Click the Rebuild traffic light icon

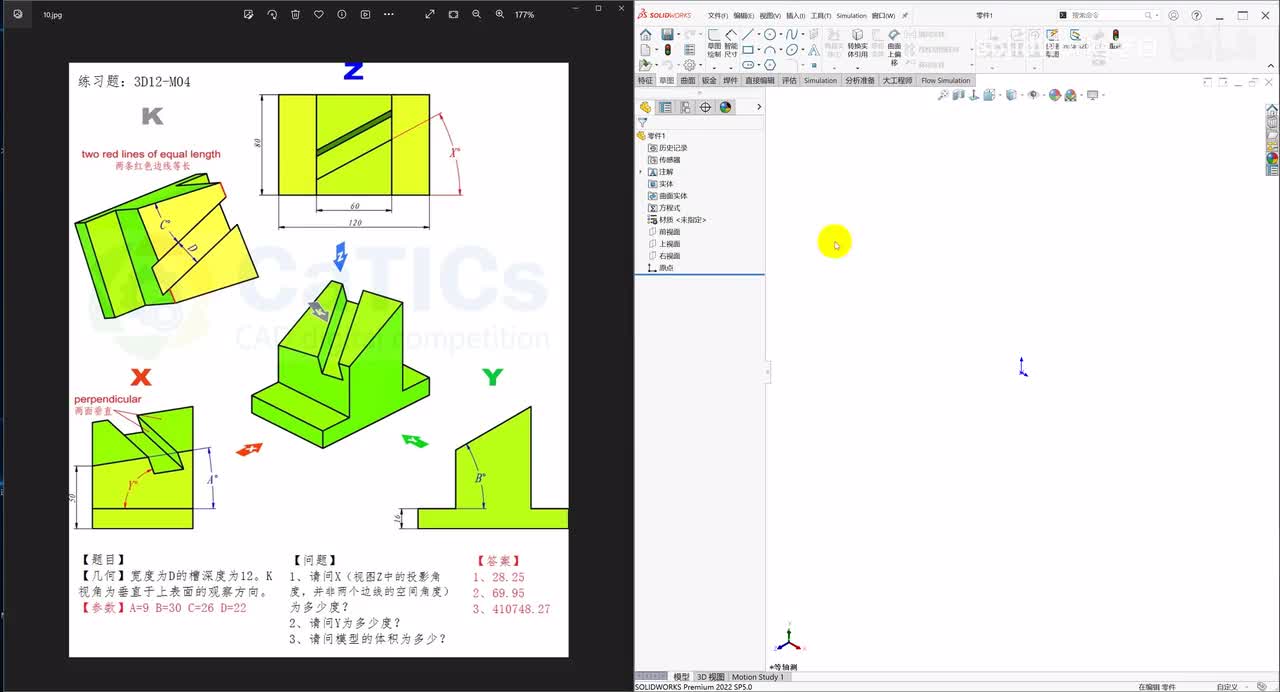667,50
